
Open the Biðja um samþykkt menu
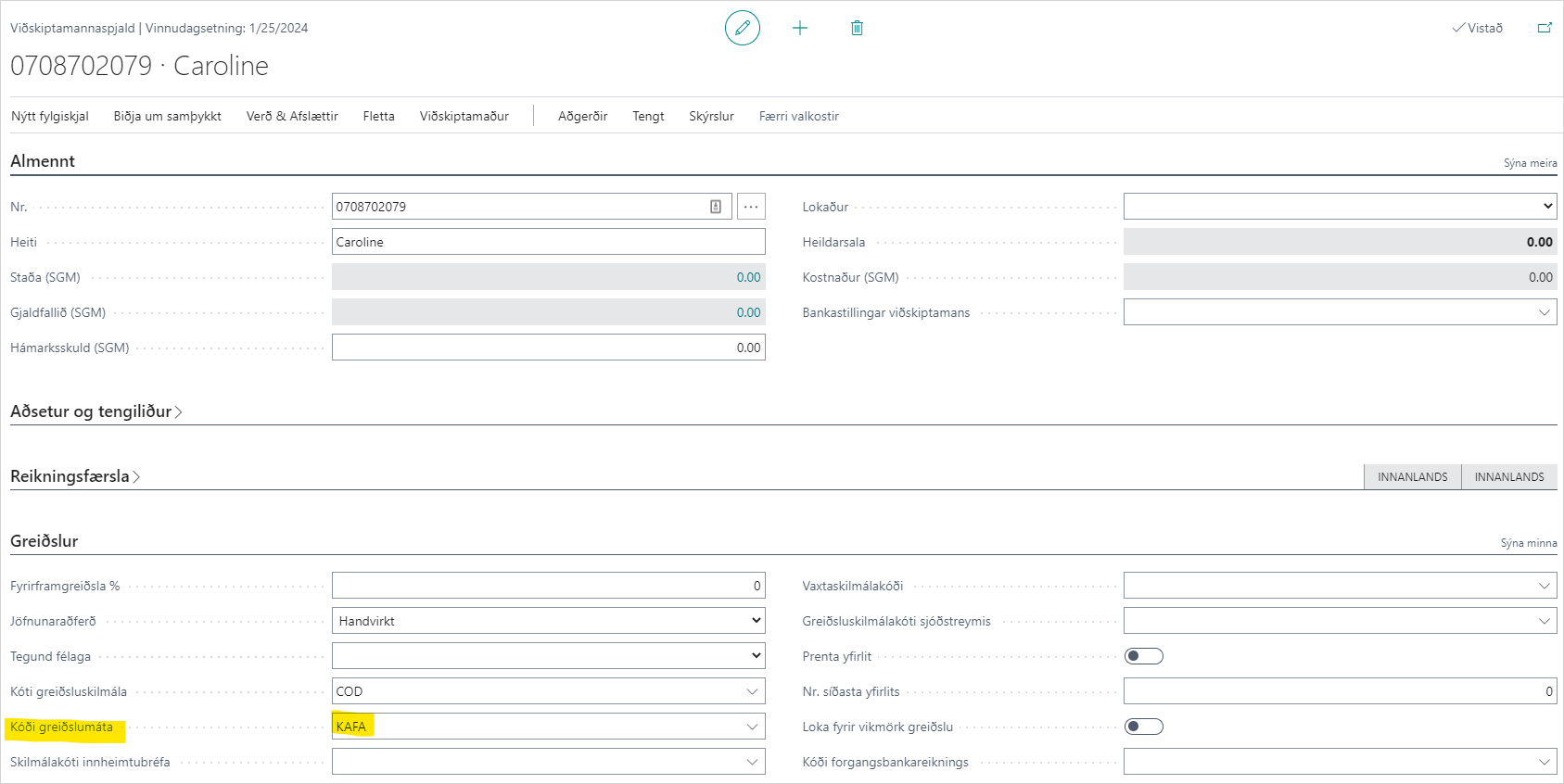168,116
